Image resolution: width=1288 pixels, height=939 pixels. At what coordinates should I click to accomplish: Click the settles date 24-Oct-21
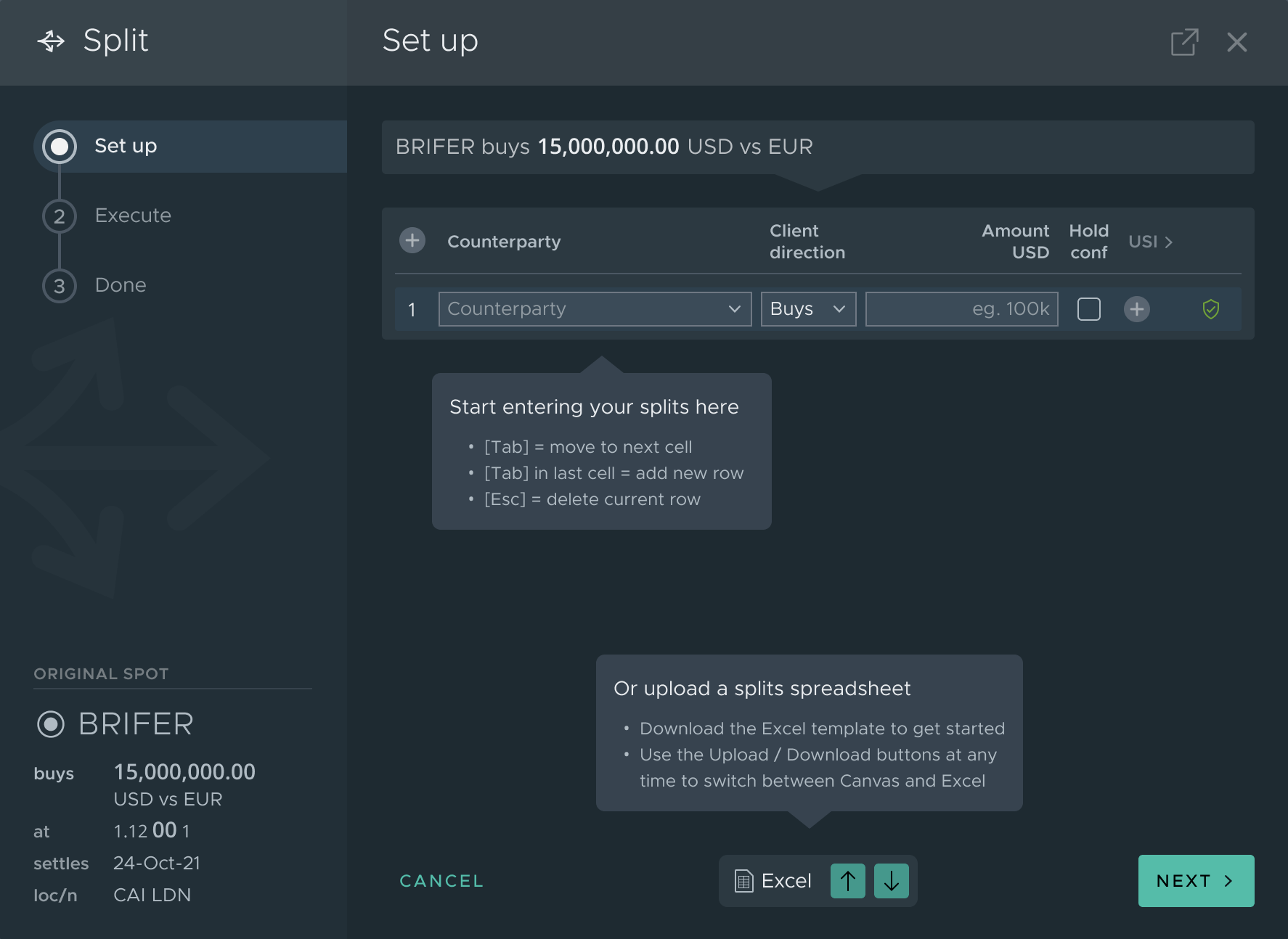click(x=157, y=863)
